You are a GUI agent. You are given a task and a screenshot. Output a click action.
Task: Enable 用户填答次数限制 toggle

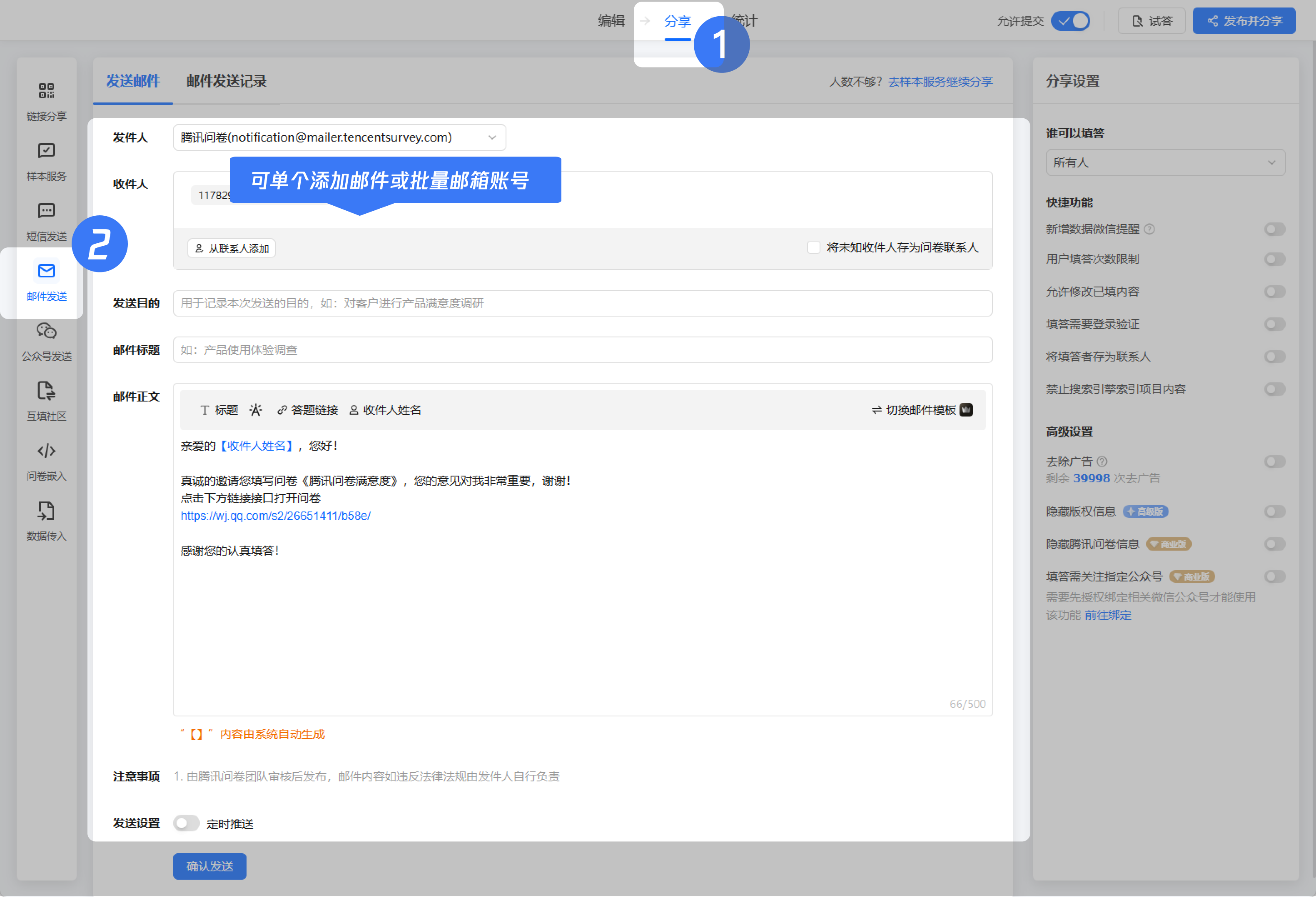1275,259
